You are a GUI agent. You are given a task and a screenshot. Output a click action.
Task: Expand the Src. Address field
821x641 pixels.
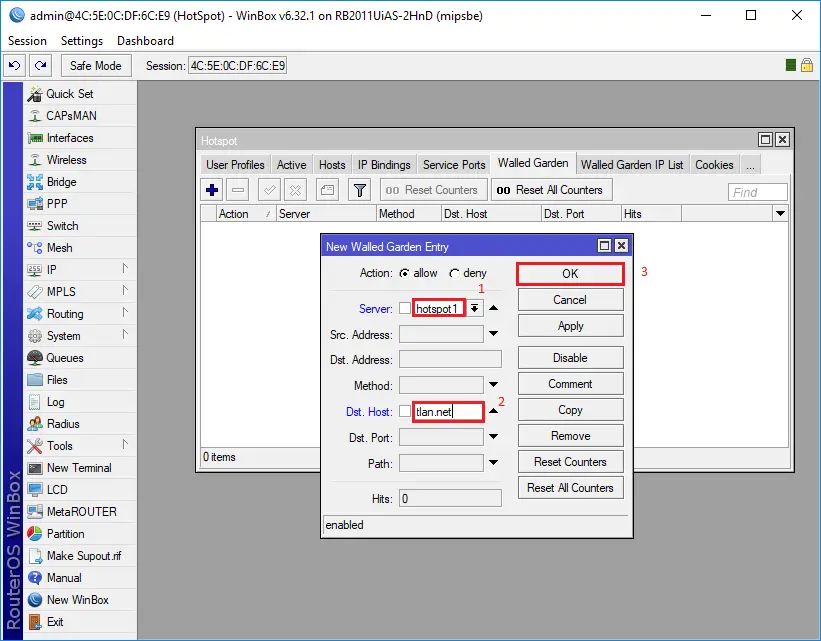pyautogui.click(x=493, y=334)
